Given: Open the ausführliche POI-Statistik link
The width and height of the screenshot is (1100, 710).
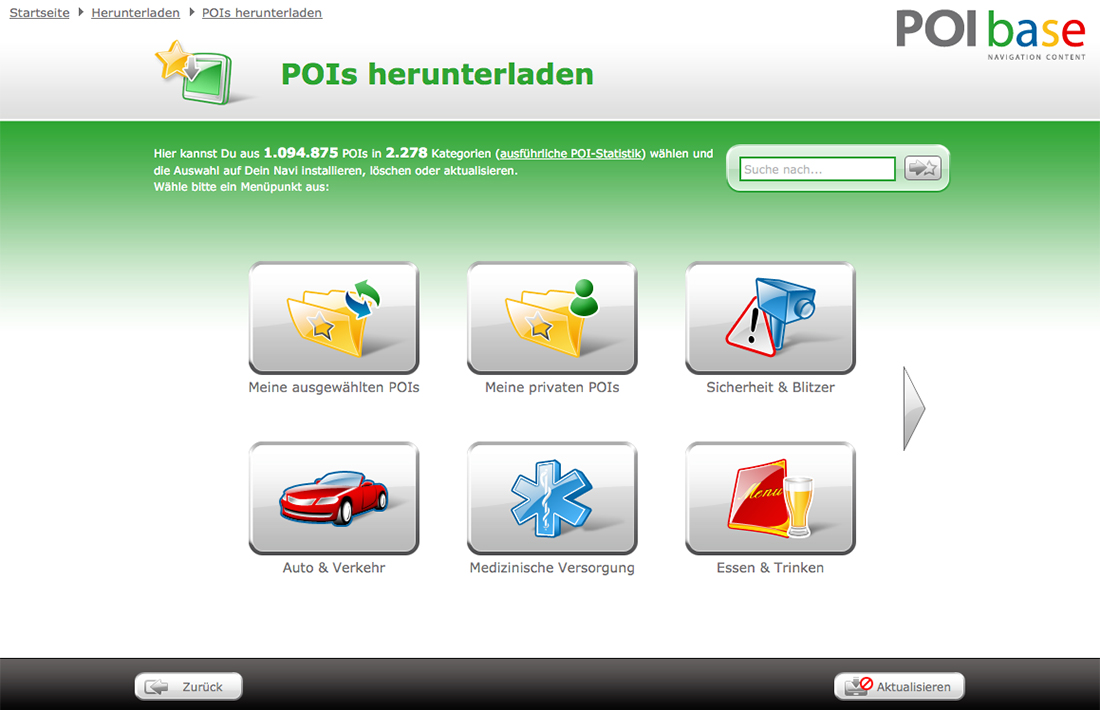Looking at the screenshot, I should click(570, 154).
